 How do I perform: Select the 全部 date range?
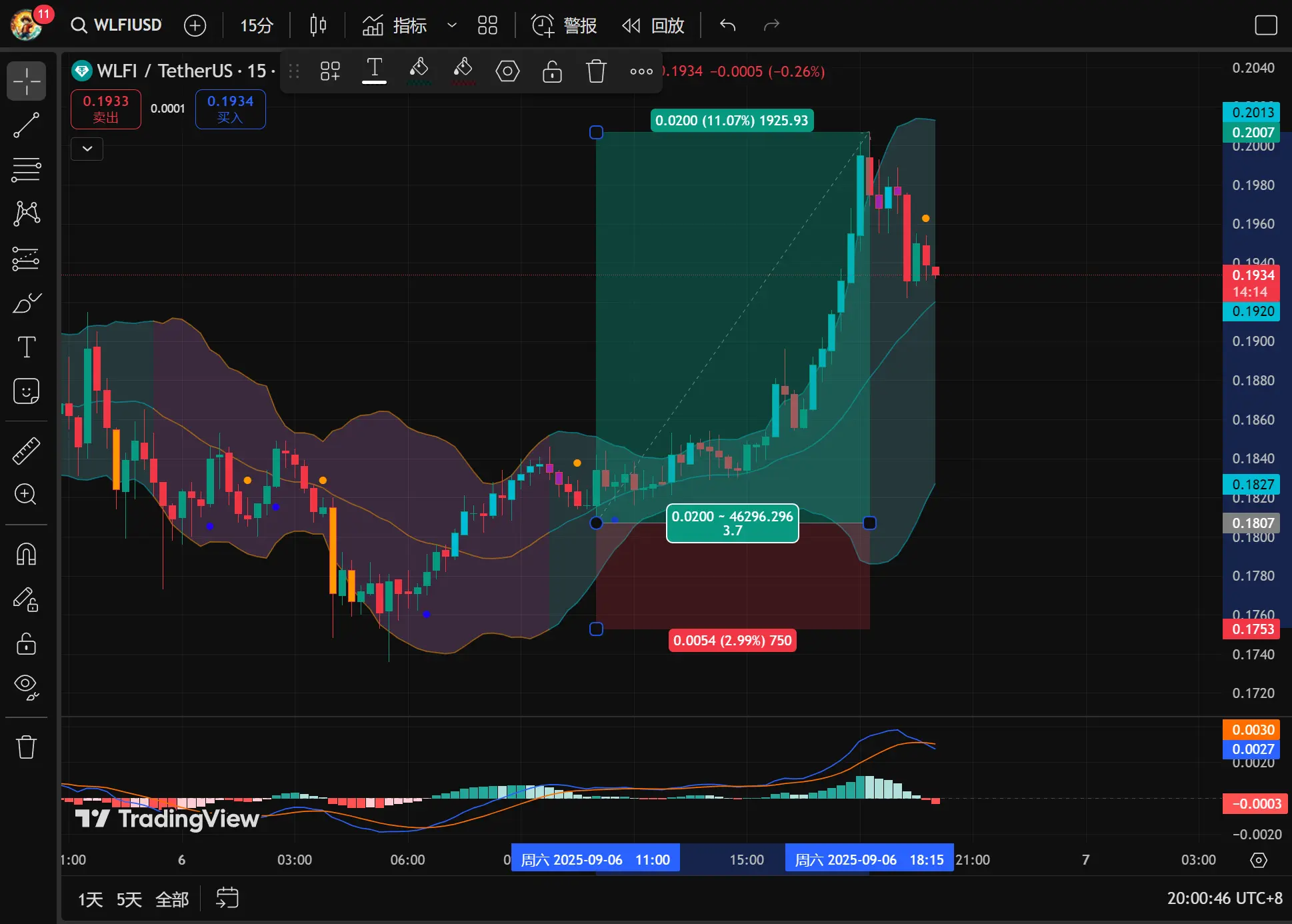tap(172, 899)
